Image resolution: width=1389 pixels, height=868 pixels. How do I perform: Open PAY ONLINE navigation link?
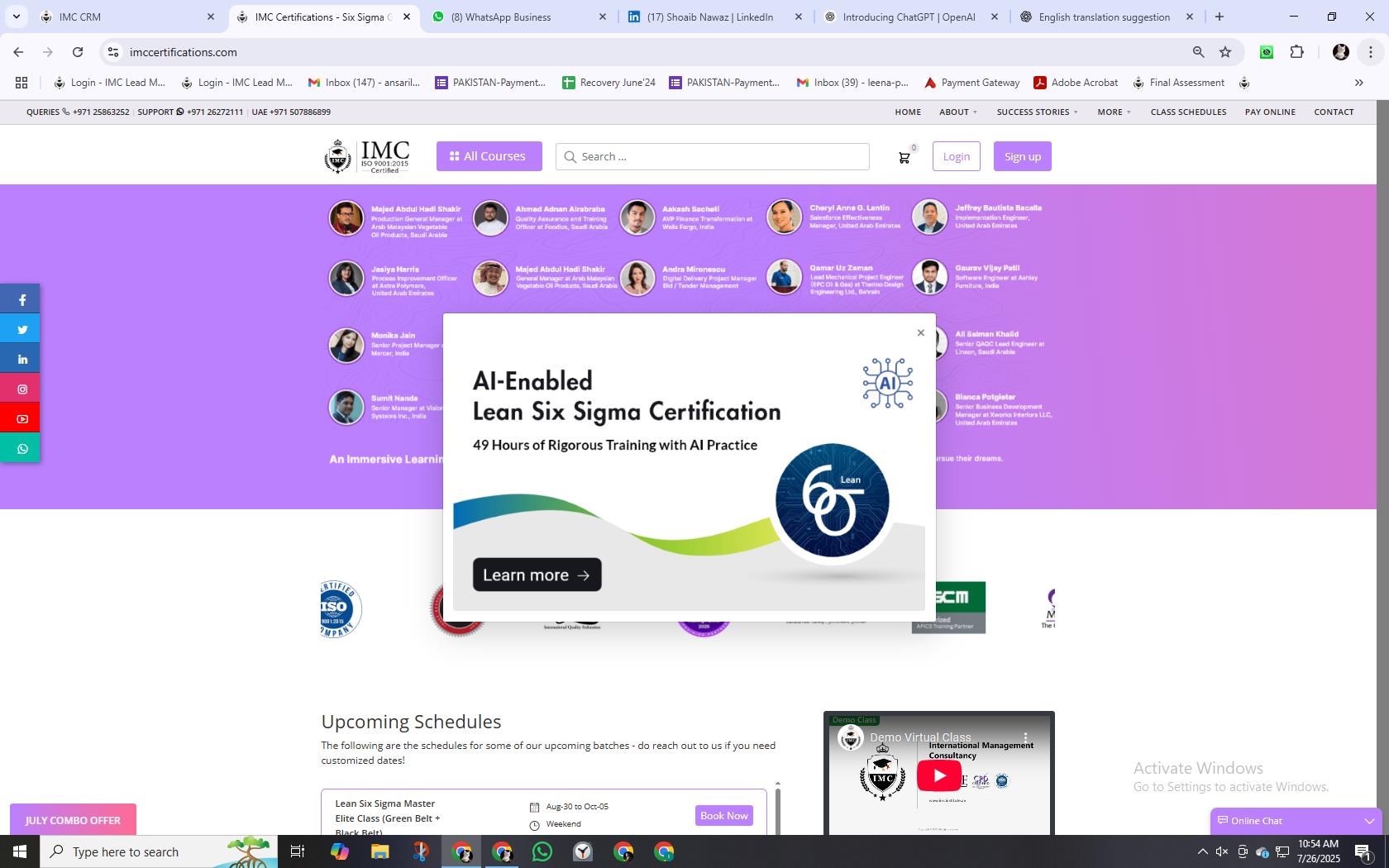(x=1270, y=112)
